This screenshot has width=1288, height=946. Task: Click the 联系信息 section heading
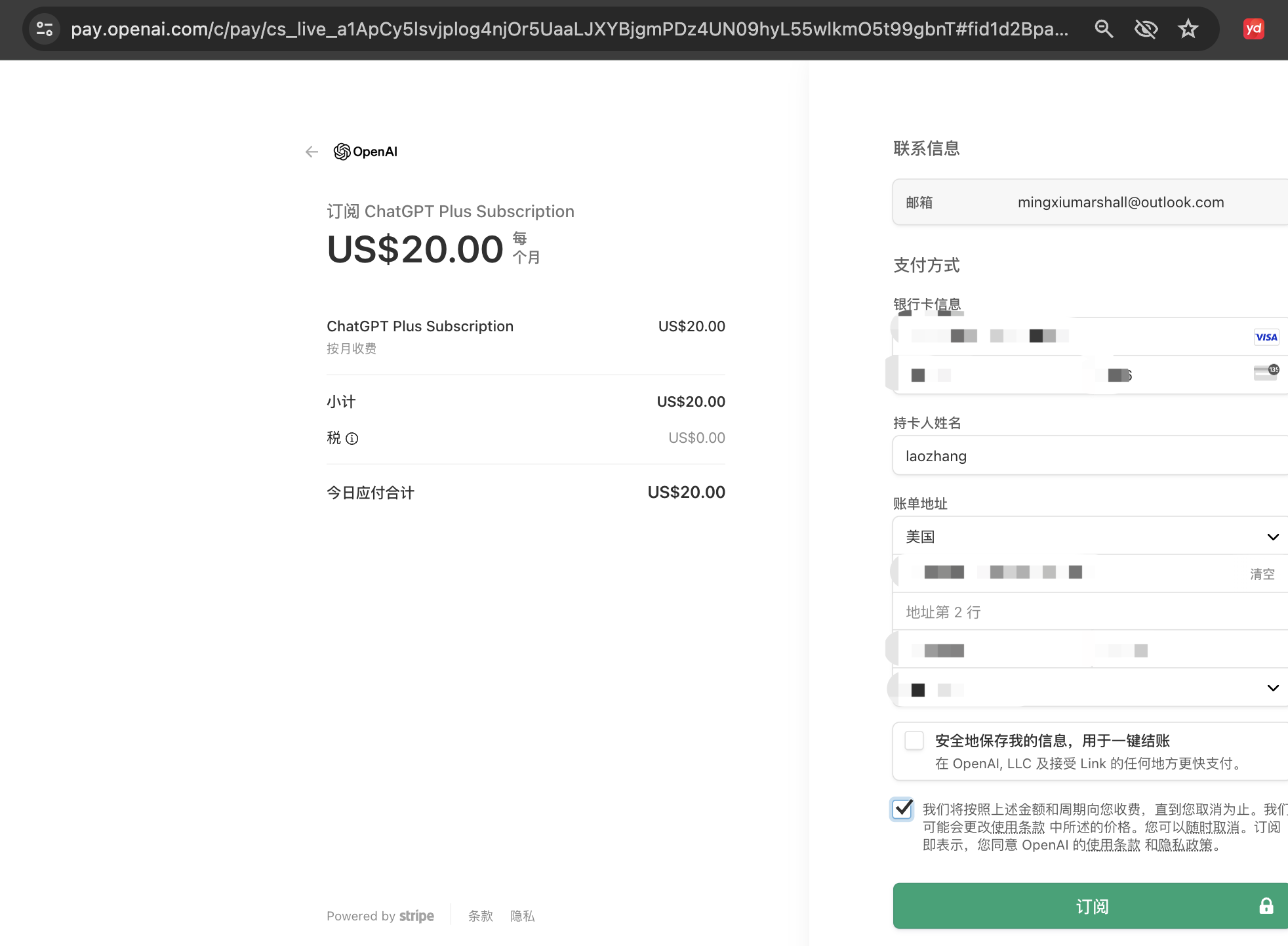tap(926, 148)
